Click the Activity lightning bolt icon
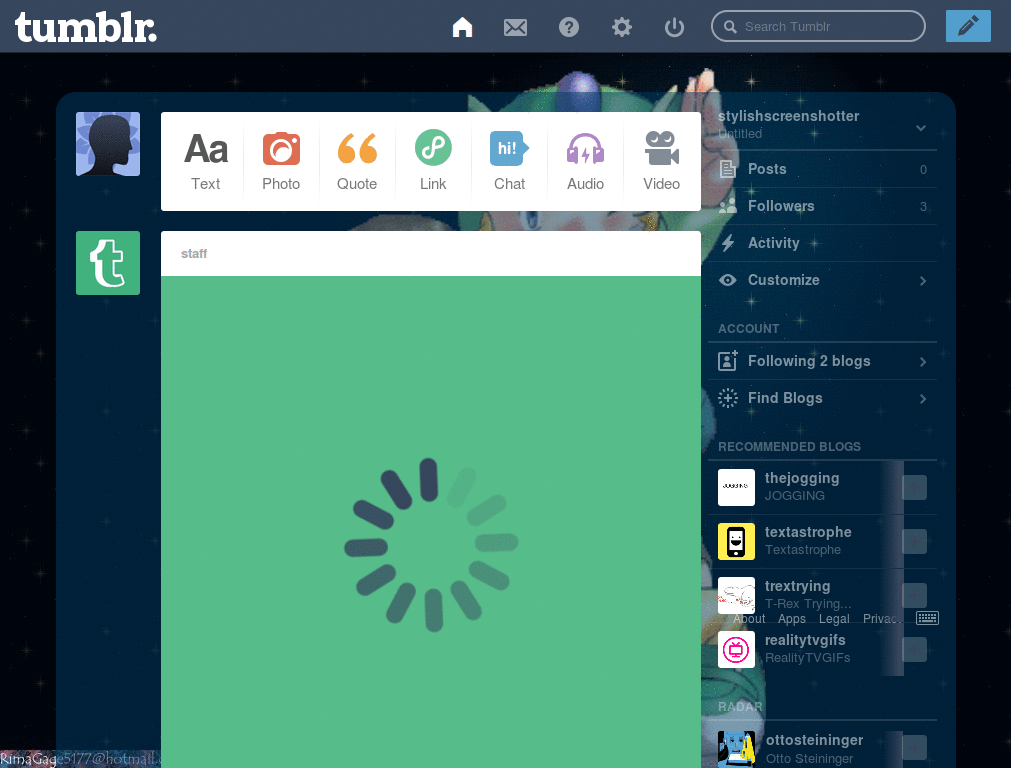Image resolution: width=1024 pixels, height=768 pixels. 728,243
